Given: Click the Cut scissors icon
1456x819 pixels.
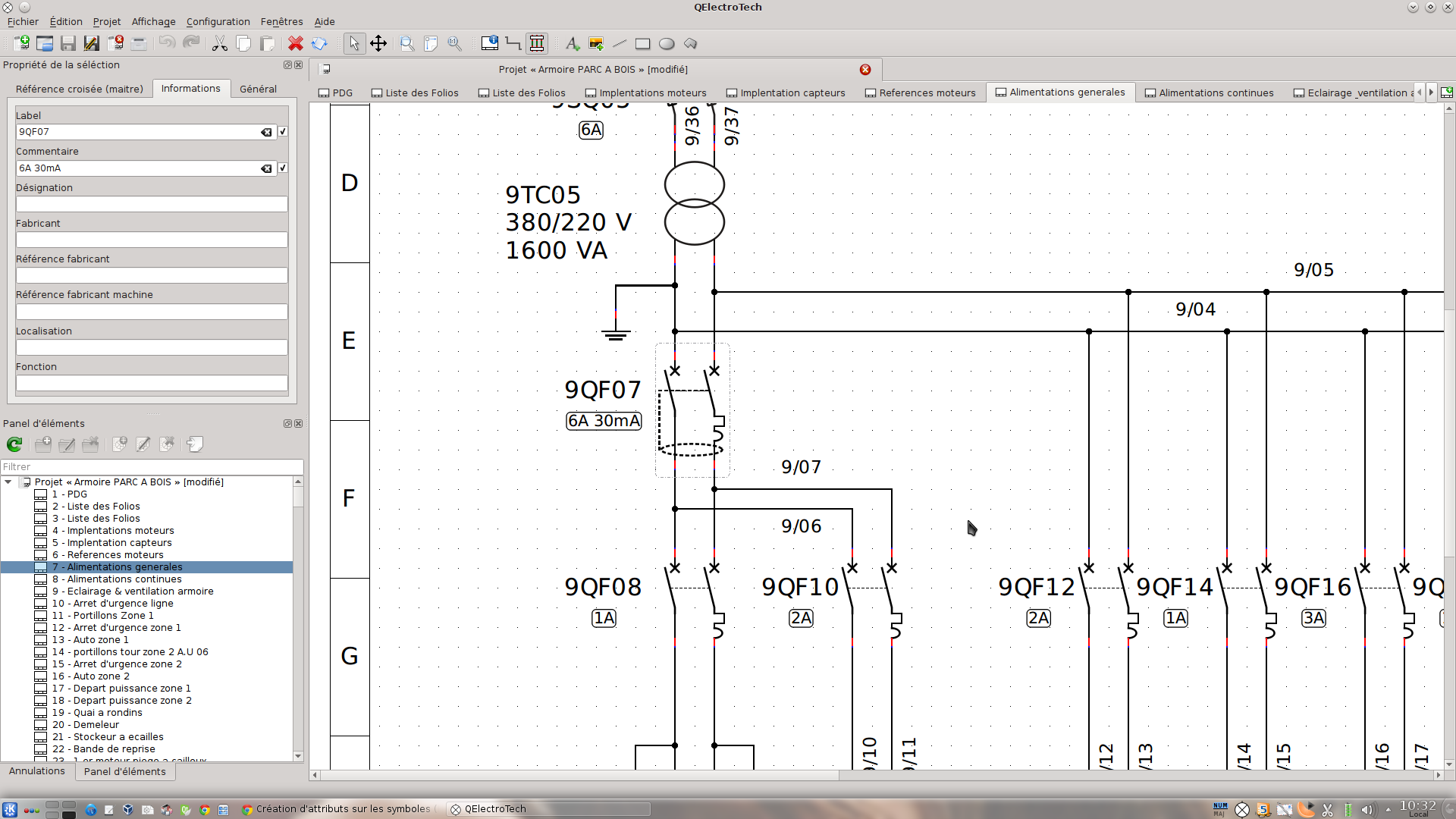Looking at the screenshot, I should pos(220,43).
